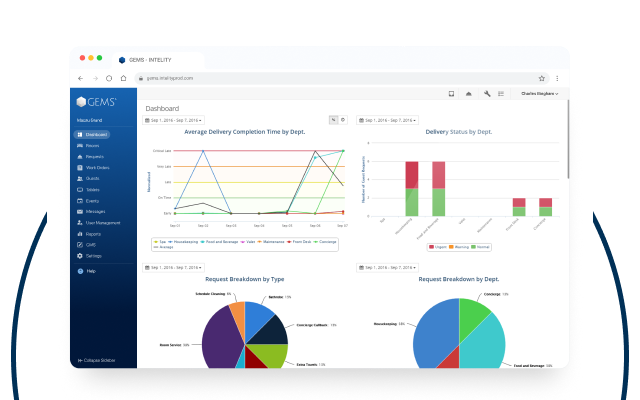This screenshot has height=400, width=640.
Task: Open the inbox tray icon in header
Action: pos(451,94)
